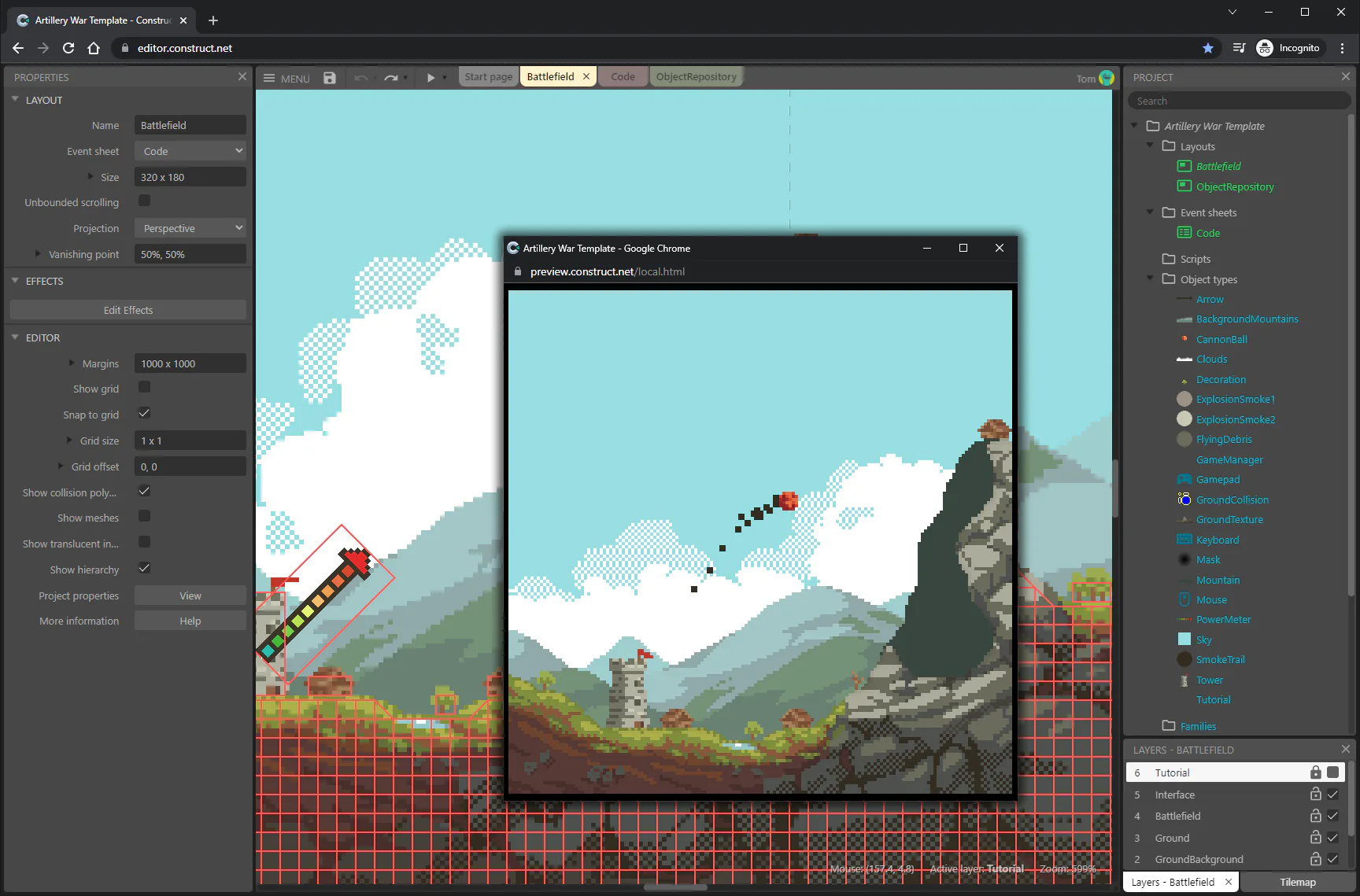The height and width of the screenshot is (896, 1360).
Task: Click the preview play button
Action: tap(431, 77)
